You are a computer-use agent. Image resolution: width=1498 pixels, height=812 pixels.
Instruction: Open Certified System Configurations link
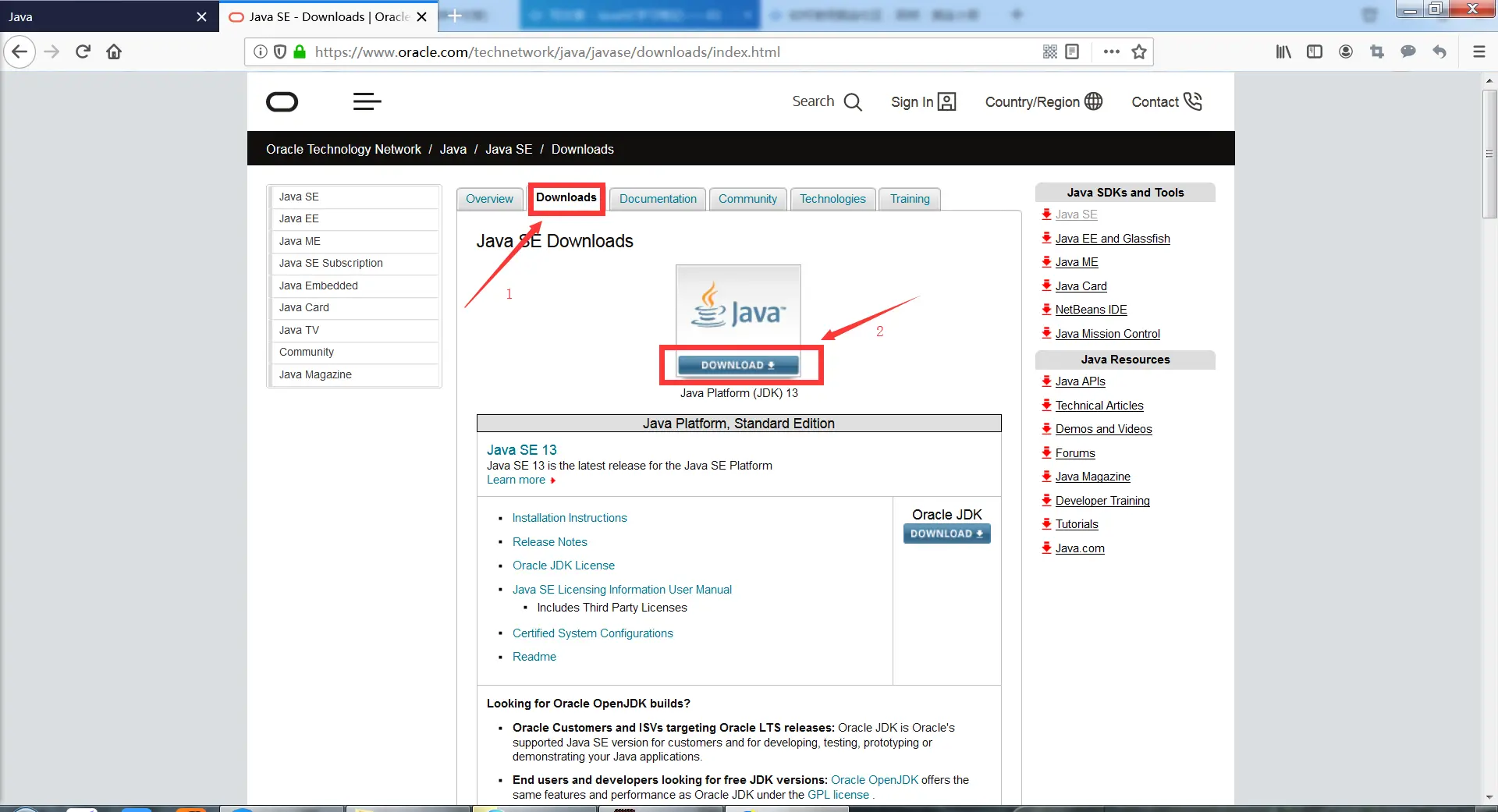pos(593,633)
